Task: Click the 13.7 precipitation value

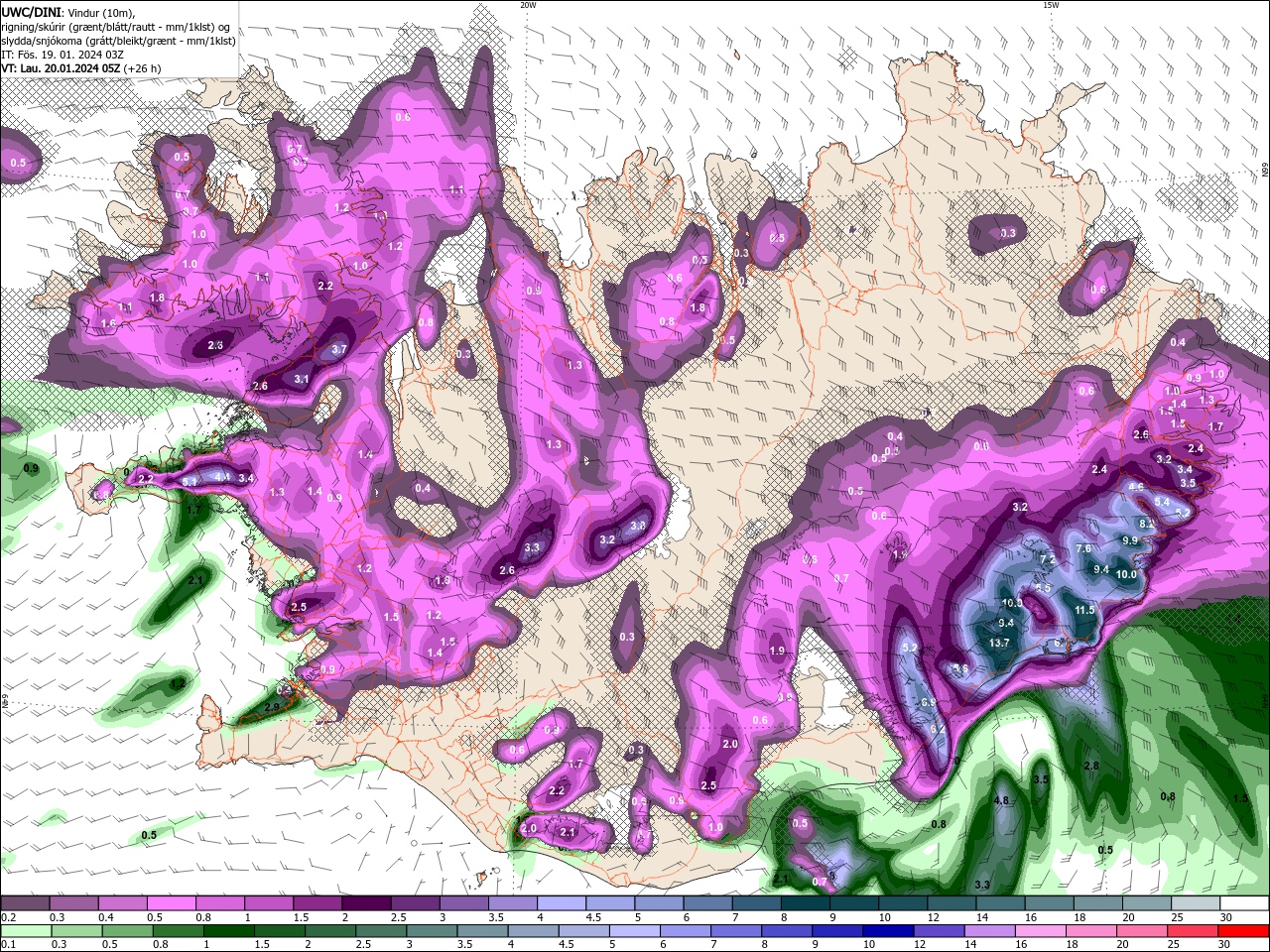Action: [x=999, y=644]
